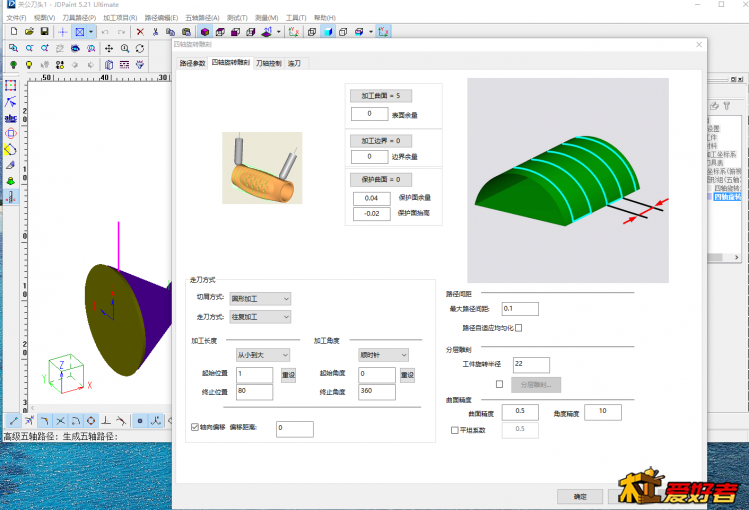Click the 起始位置 input field
Image resolution: width=749 pixels, height=510 pixels.
point(255,375)
